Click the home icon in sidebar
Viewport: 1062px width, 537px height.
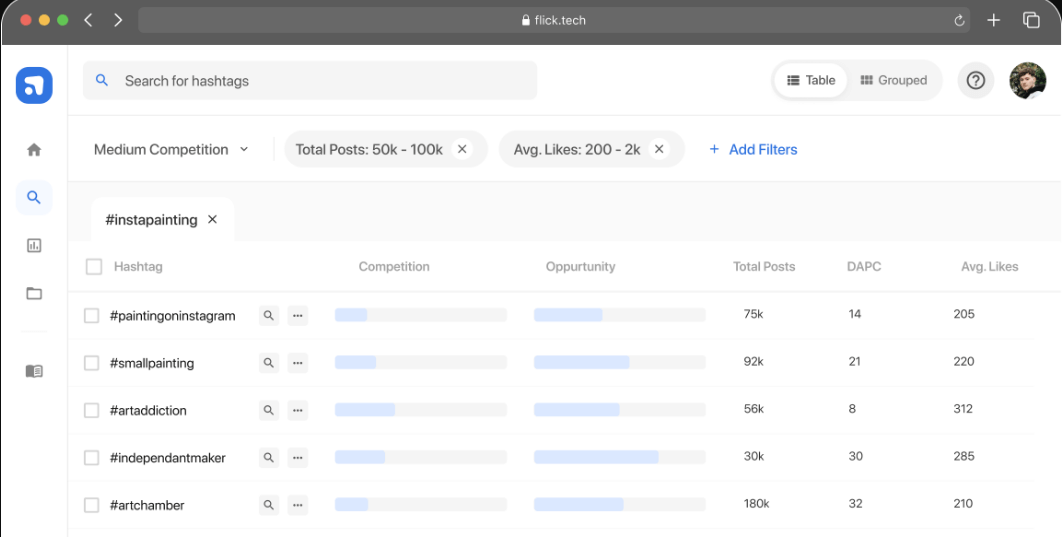(34, 150)
